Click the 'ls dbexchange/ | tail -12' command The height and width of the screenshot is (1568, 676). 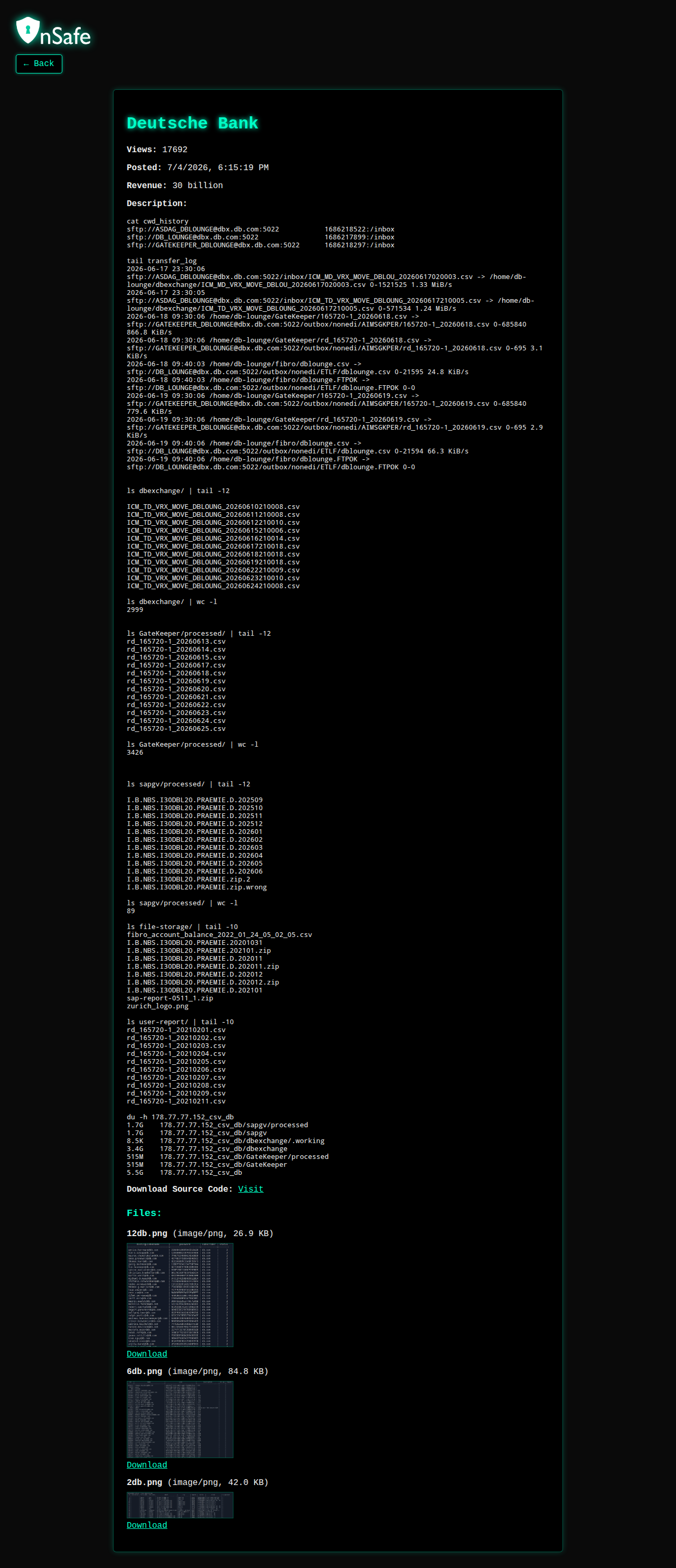point(179,490)
